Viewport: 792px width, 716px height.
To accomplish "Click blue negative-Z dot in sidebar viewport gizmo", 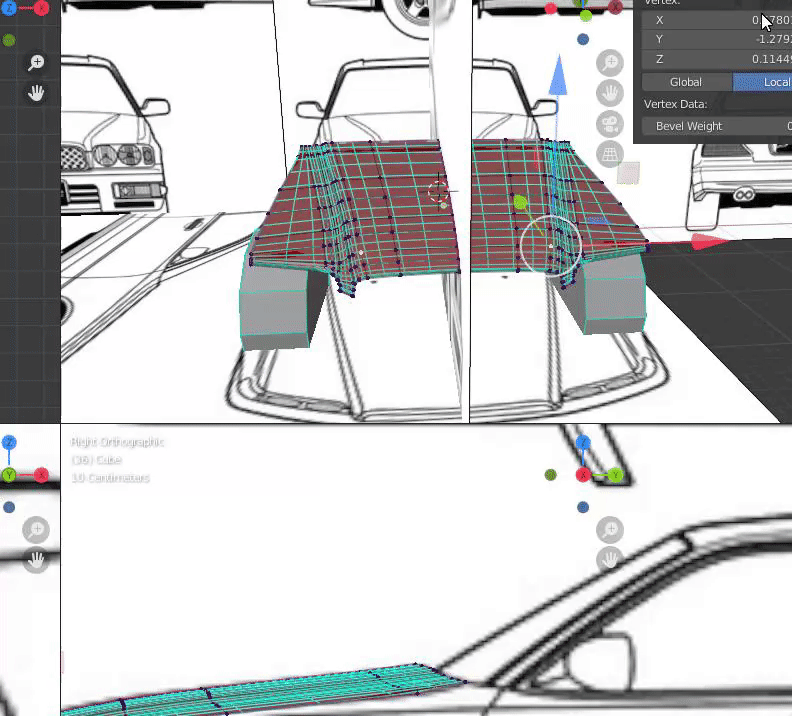I will pyautogui.click(x=583, y=39).
